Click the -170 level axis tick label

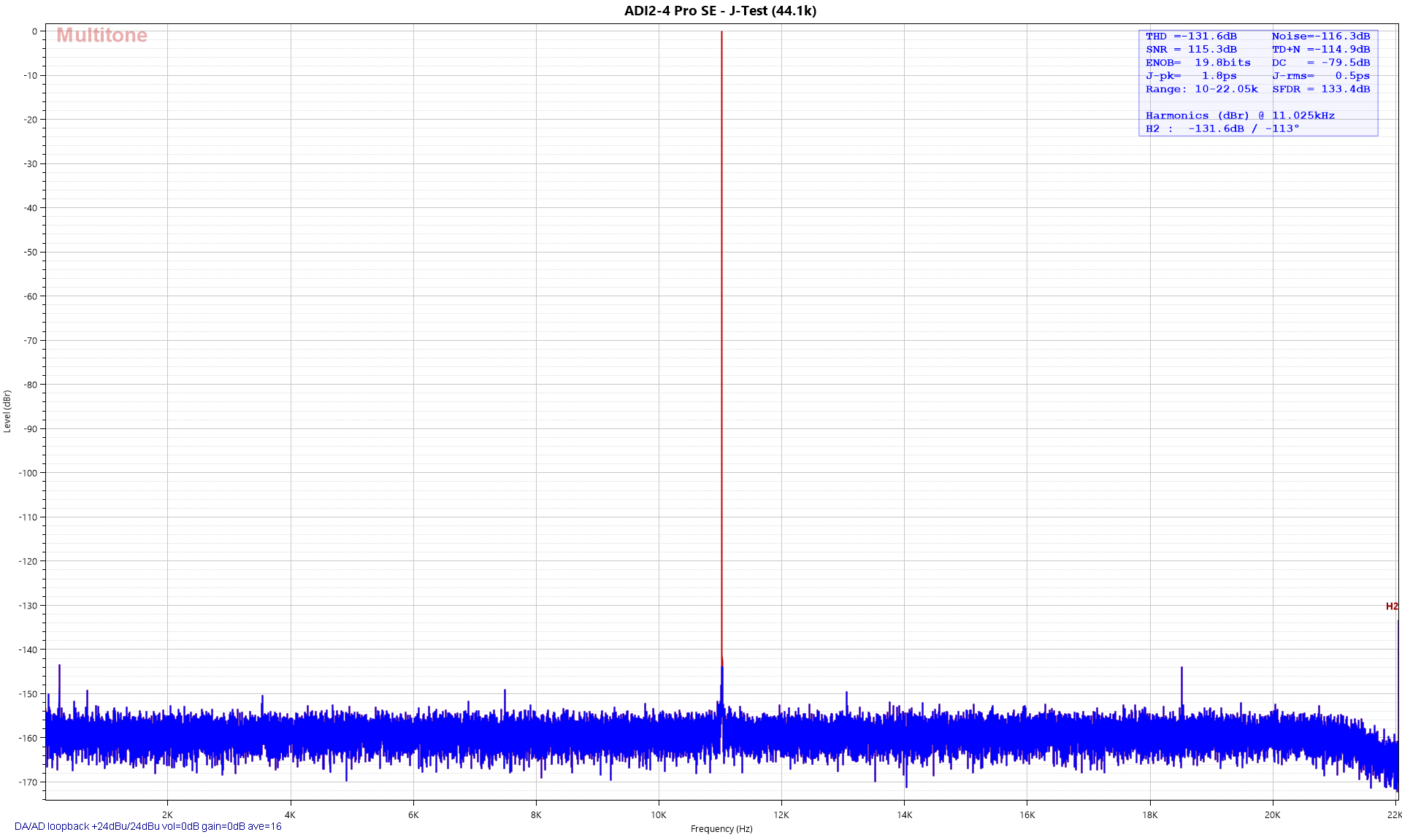tap(28, 782)
